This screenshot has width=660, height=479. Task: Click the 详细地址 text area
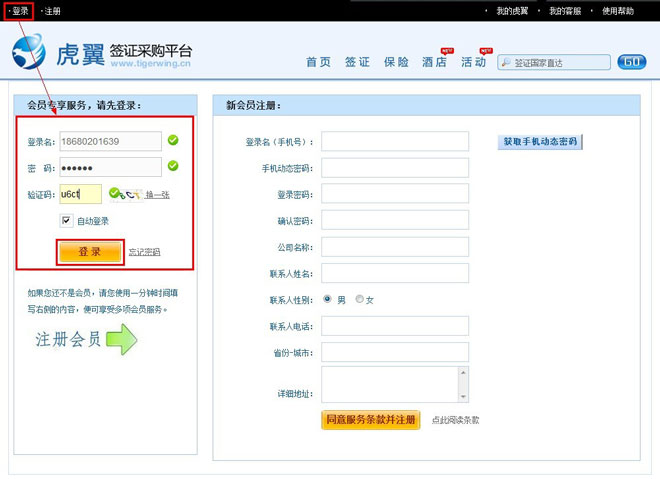click(x=395, y=384)
